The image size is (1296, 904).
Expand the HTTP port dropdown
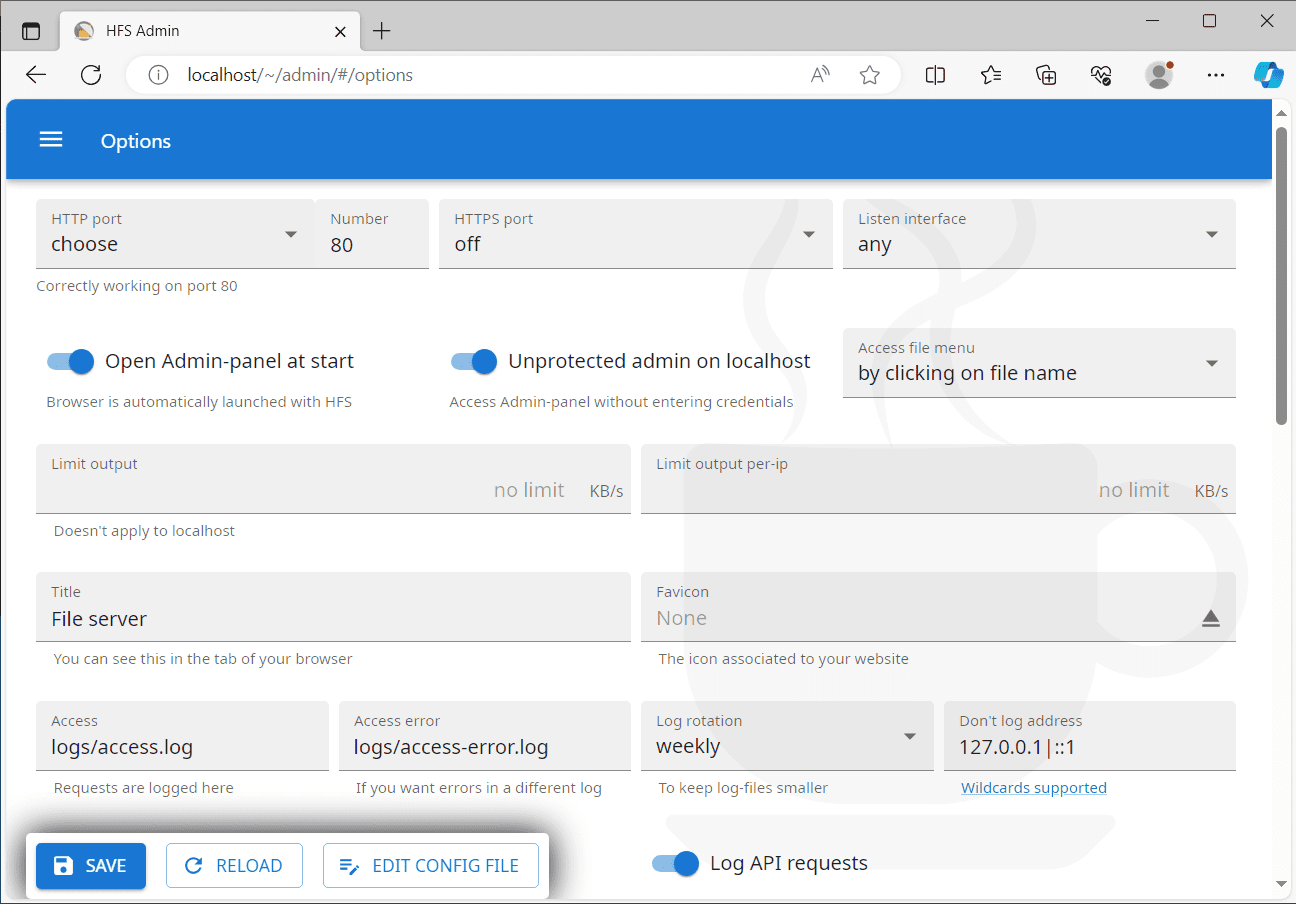click(x=175, y=235)
